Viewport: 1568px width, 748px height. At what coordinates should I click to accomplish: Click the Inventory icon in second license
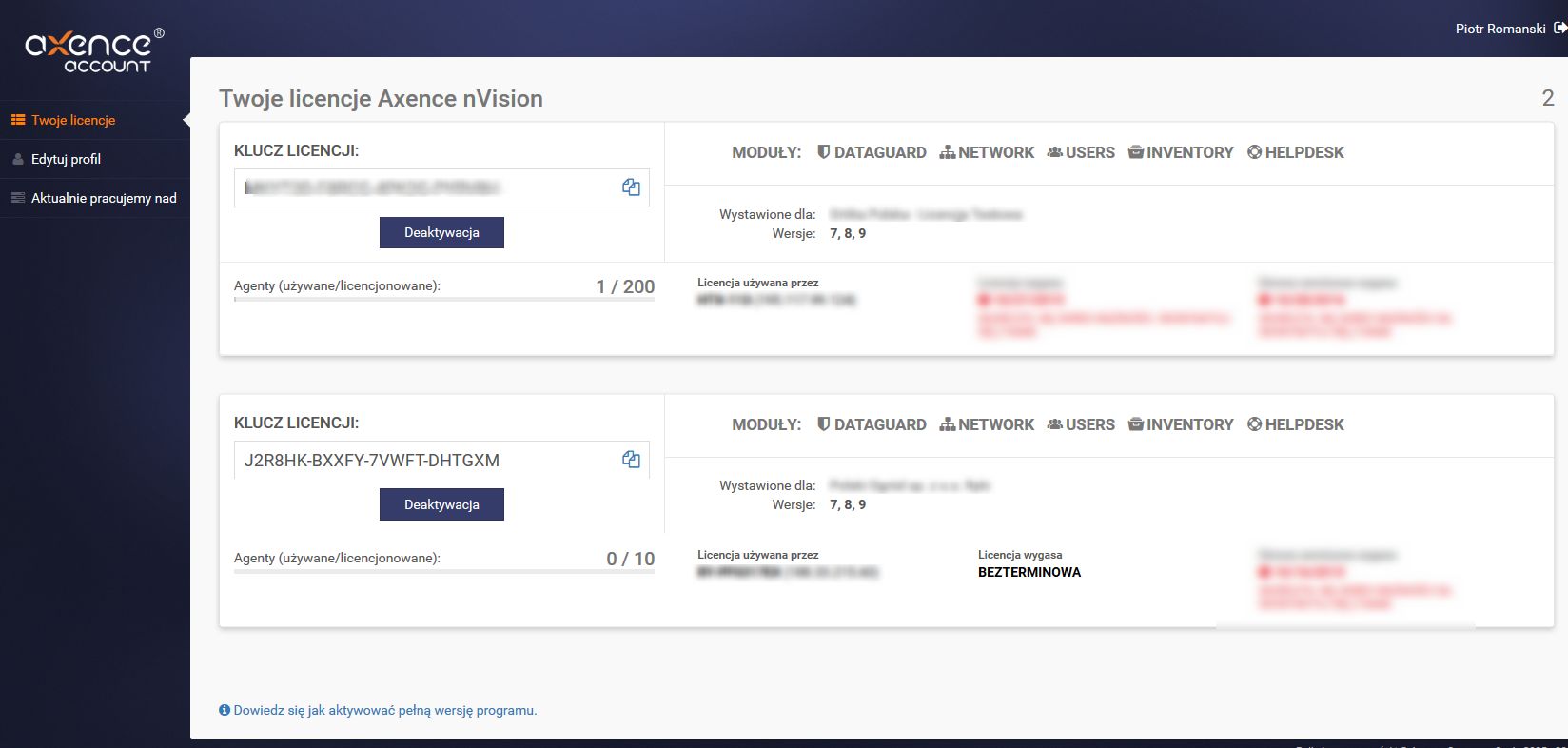point(1136,424)
